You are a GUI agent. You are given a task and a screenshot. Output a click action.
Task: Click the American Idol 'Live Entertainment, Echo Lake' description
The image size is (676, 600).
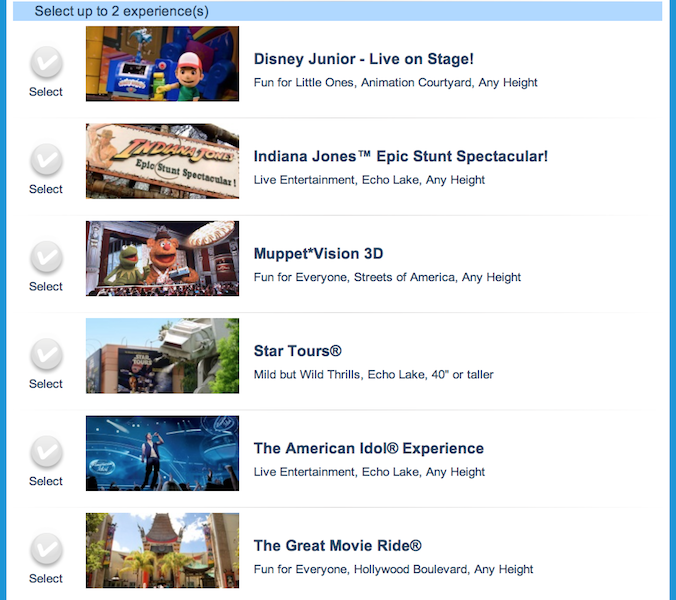[x=369, y=472]
